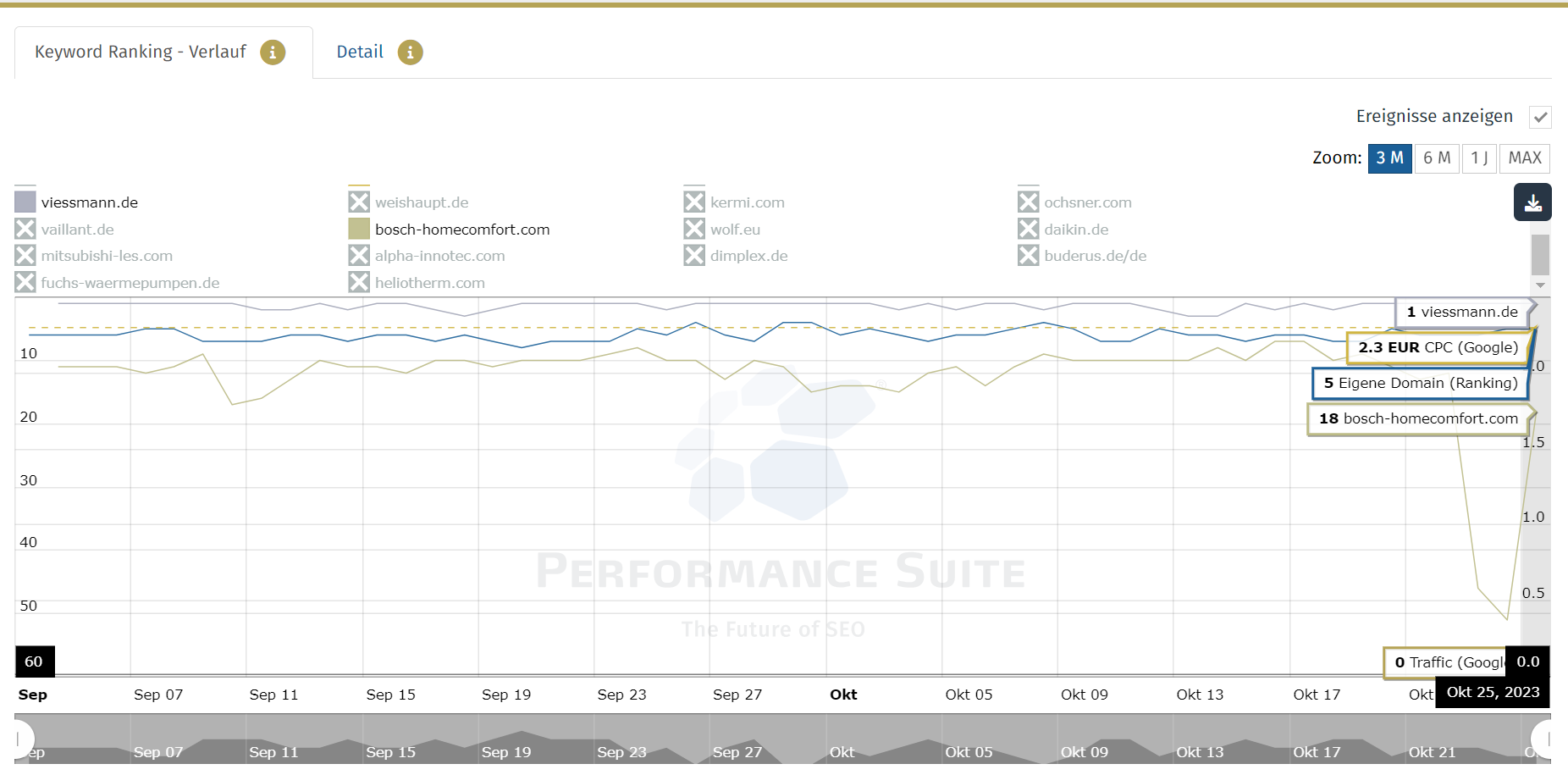The image size is (1568, 775).
Task: Enable heliotherm.com series
Action: (x=359, y=282)
